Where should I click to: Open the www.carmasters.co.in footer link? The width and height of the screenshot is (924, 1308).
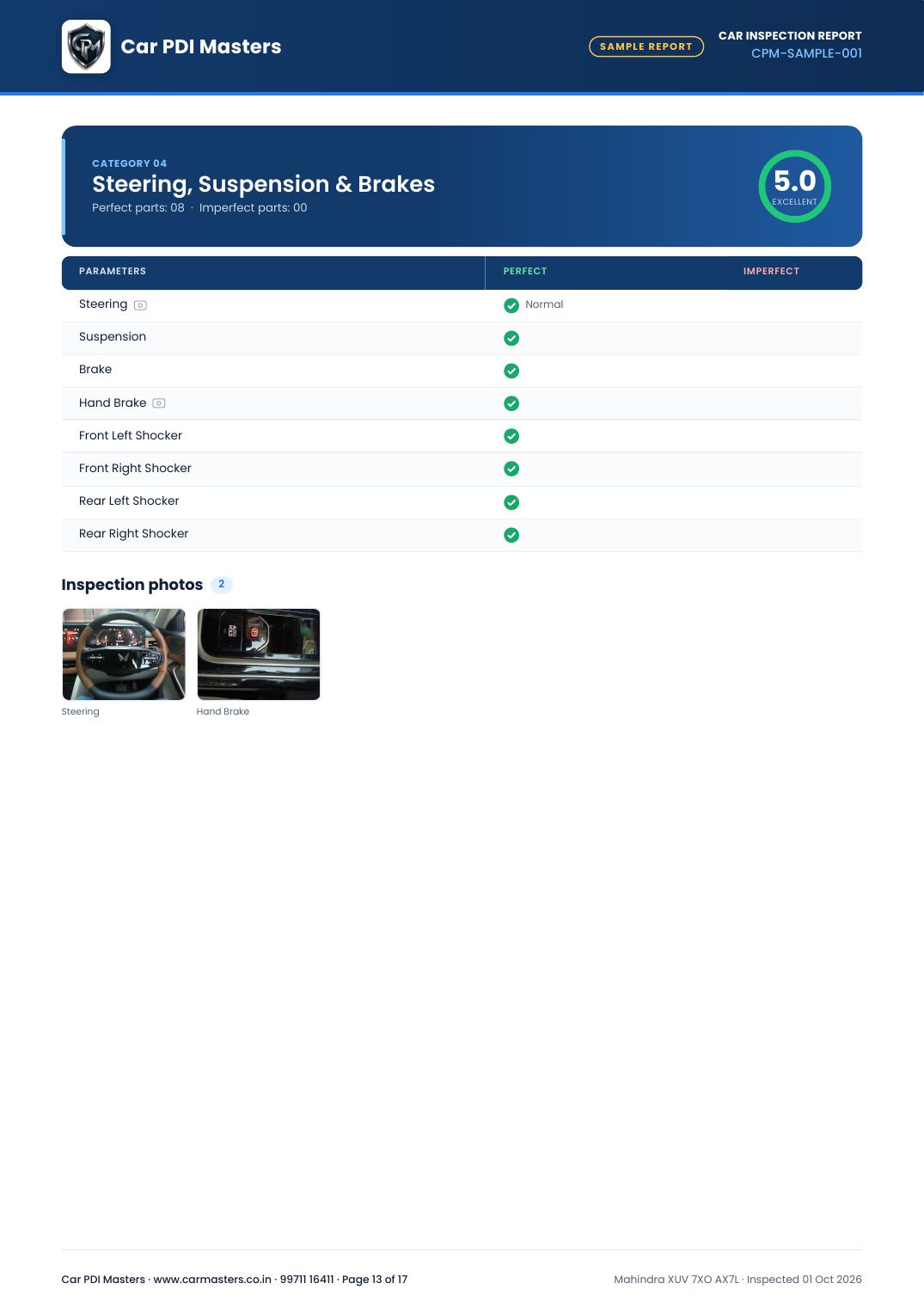(x=212, y=1280)
